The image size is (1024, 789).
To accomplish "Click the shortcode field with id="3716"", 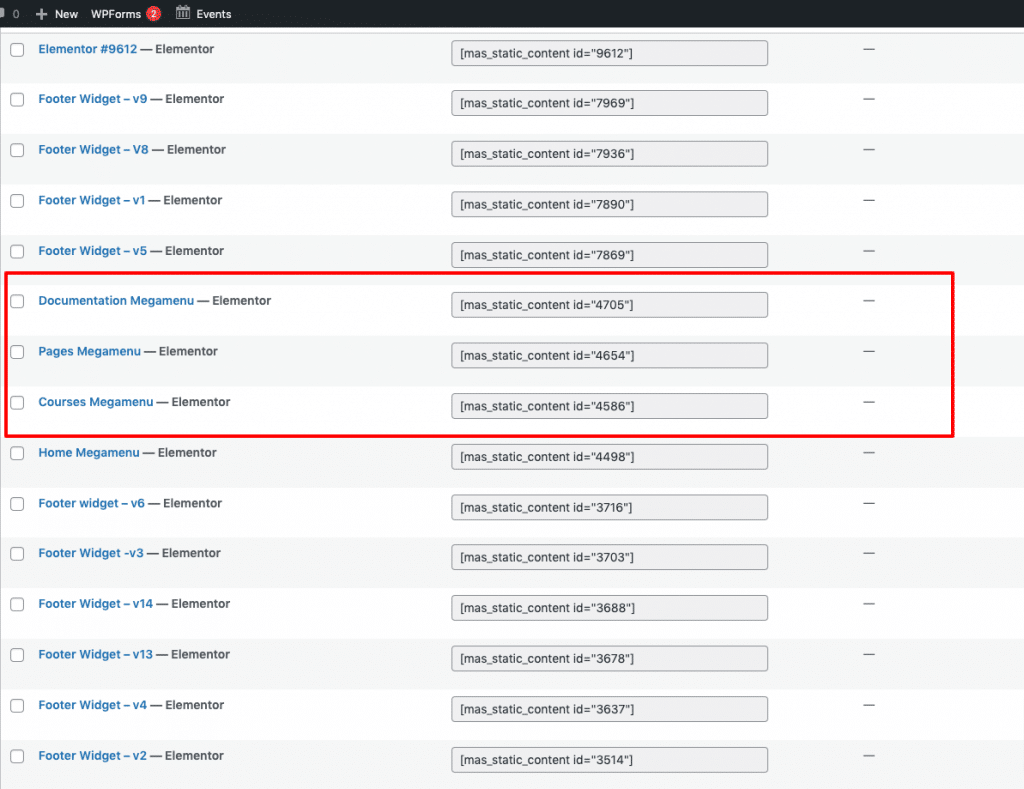I will (x=609, y=507).
